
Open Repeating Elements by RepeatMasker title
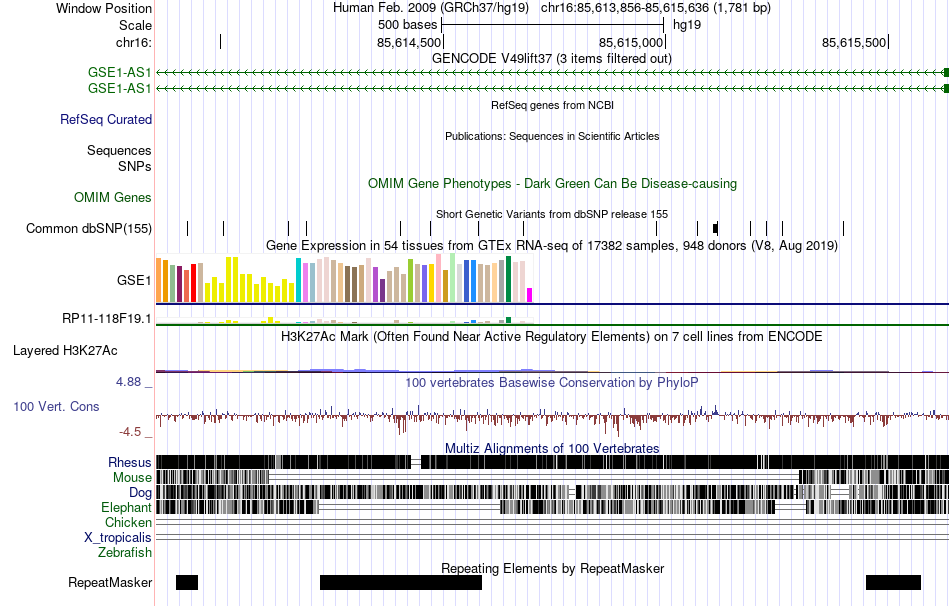point(552,568)
